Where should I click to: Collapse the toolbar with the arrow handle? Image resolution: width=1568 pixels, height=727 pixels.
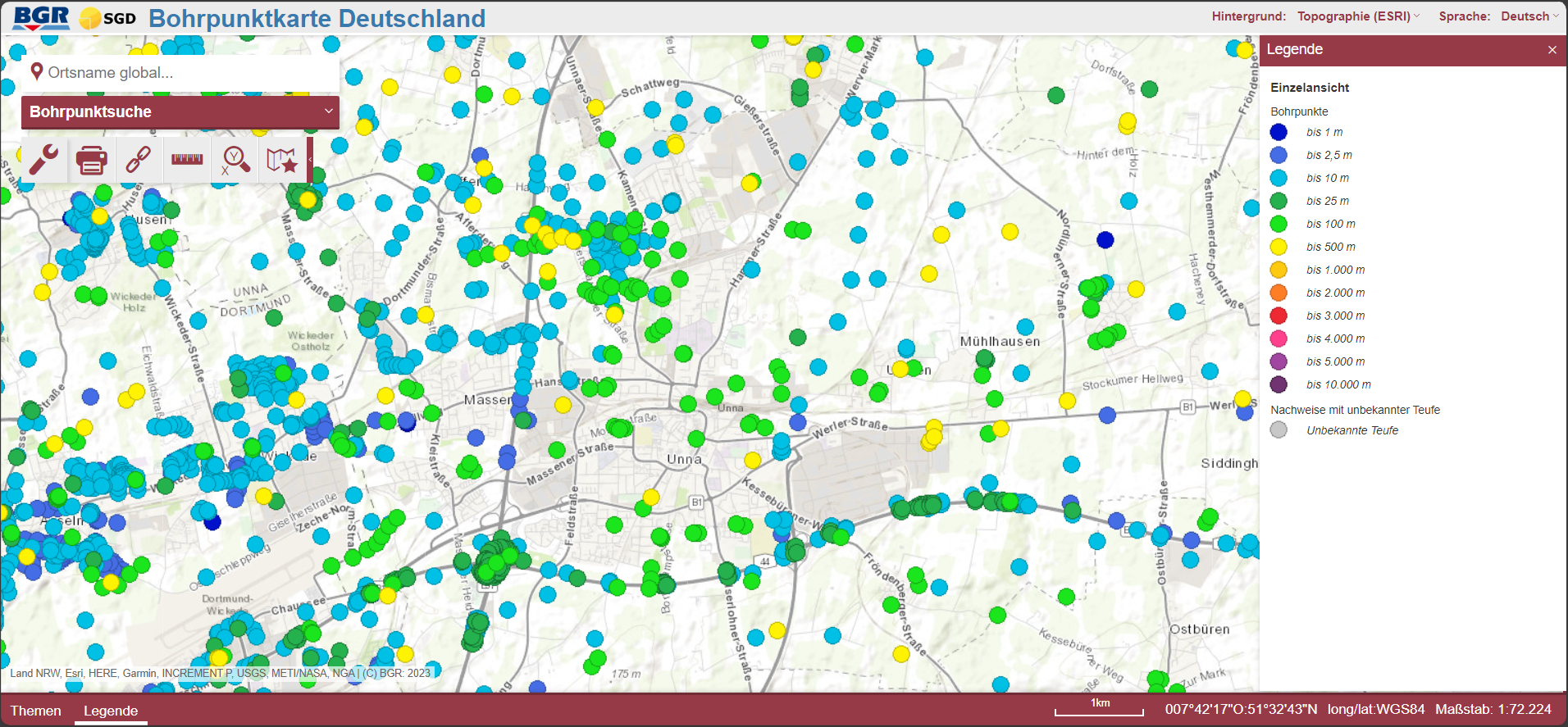[x=310, y=160]
